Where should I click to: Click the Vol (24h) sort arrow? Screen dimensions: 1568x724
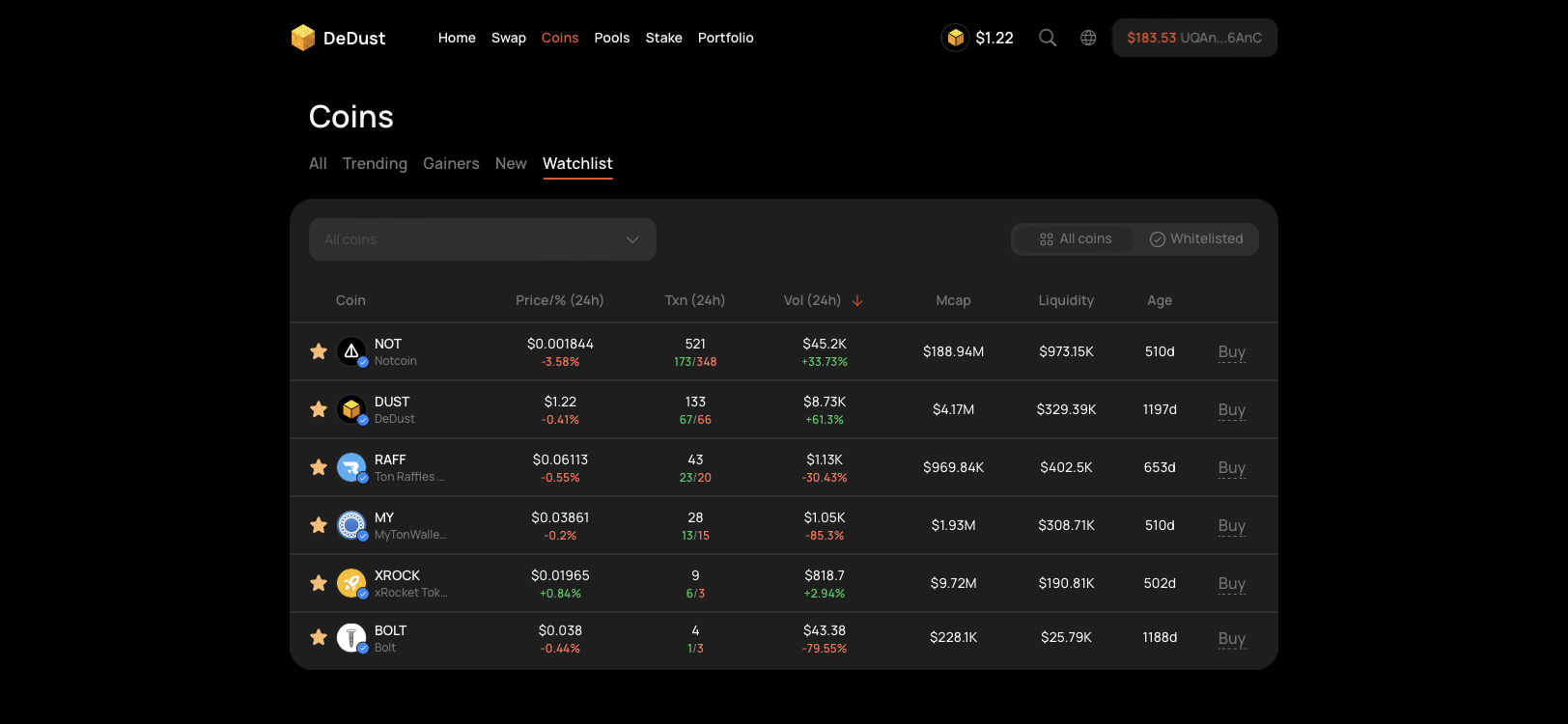point(857,300)
